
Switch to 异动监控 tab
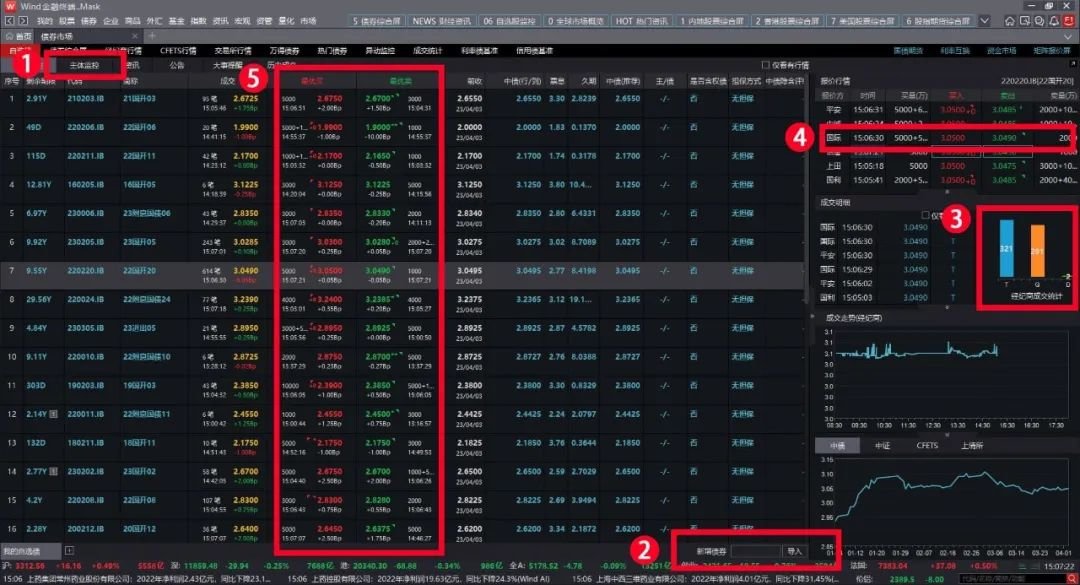click(x=380, y=50)
